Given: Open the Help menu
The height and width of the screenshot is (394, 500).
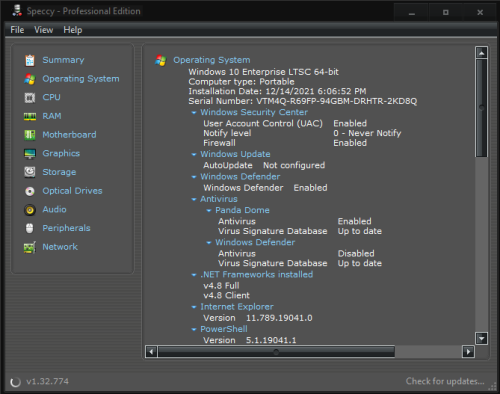Looking at the screenshot, I should pyautogui.click(x=73, y=30).
